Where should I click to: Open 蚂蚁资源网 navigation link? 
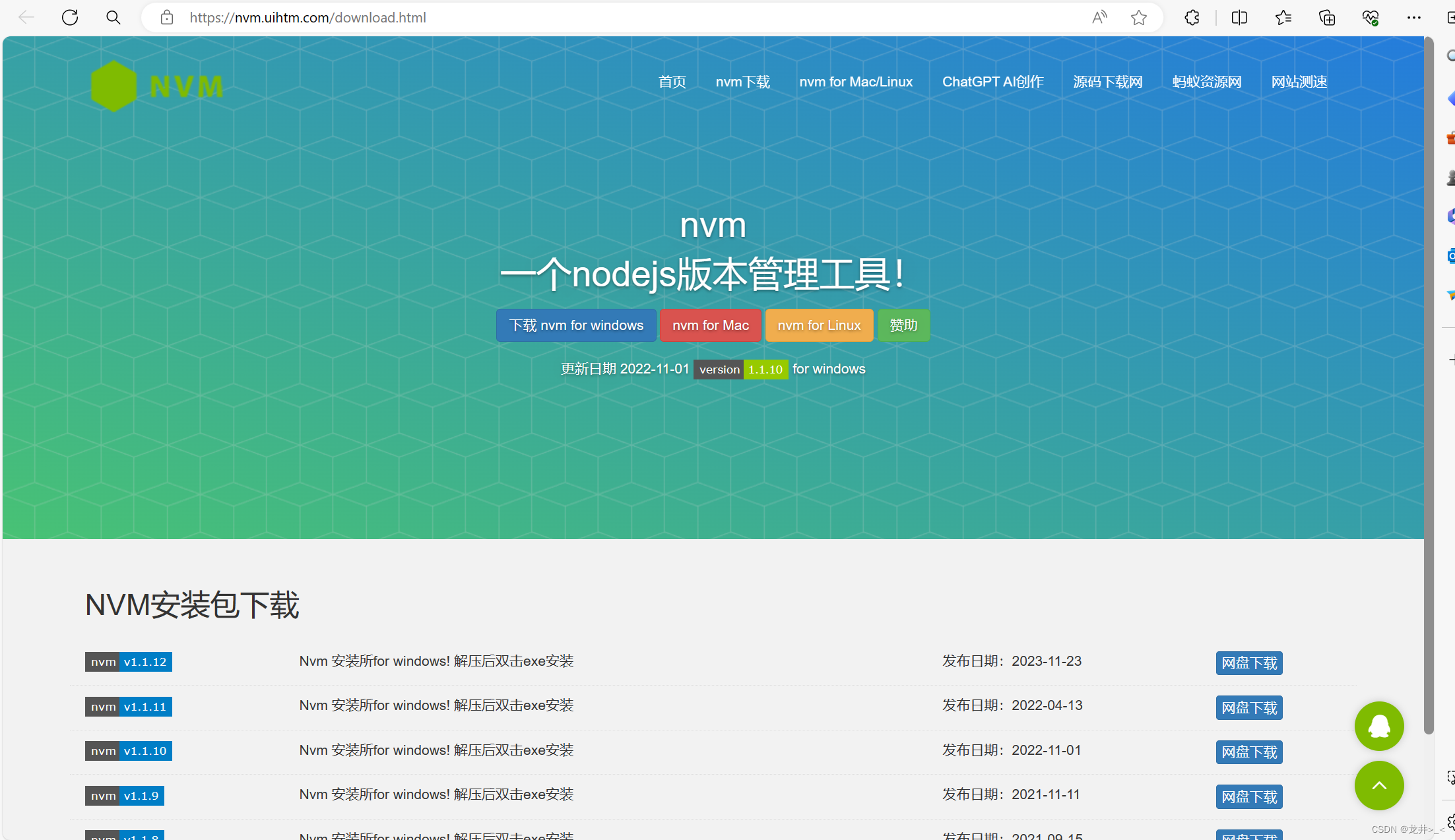click(1207, 82)
